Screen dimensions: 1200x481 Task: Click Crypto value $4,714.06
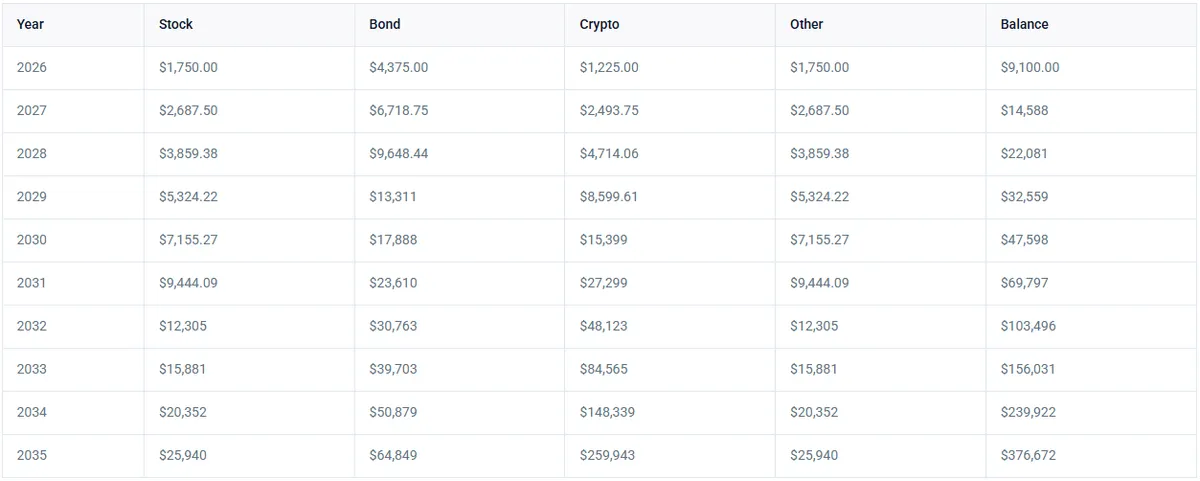(609, 153)
